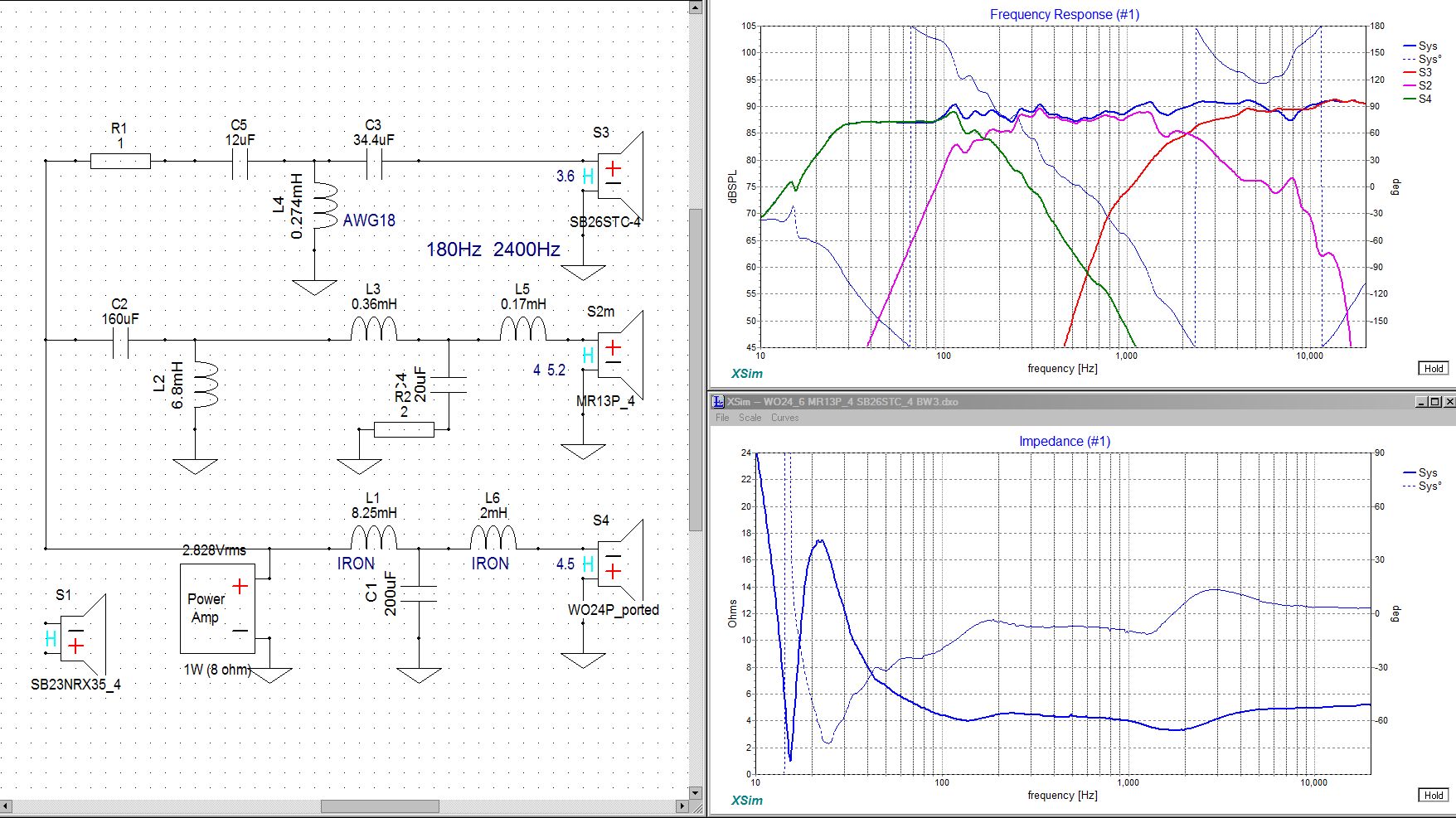Maximize the Impedance graph window

(x=1434, y=402)
